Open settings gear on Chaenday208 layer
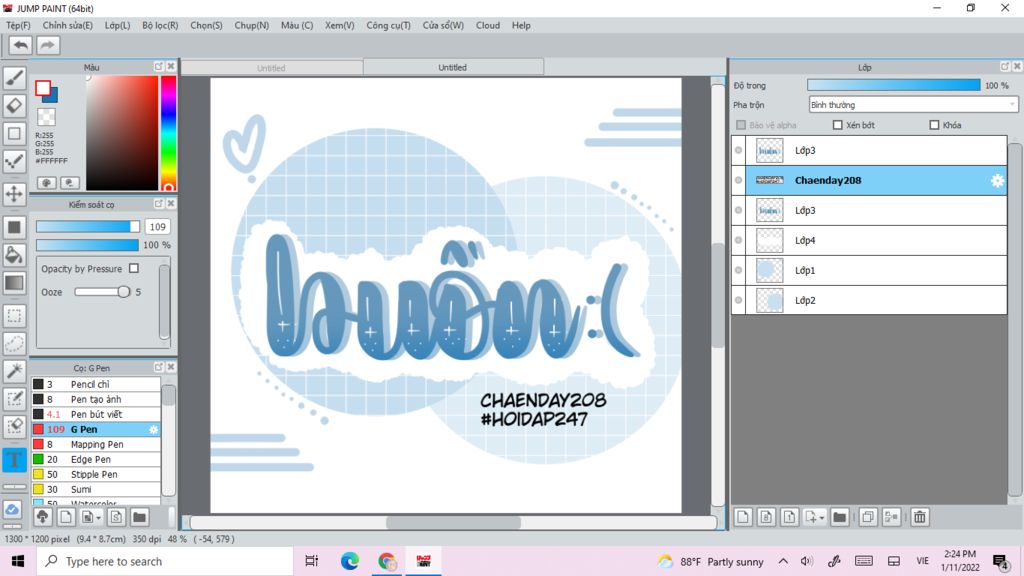Viewport: 1024px width, 576px height. click(x=997, y=180)
